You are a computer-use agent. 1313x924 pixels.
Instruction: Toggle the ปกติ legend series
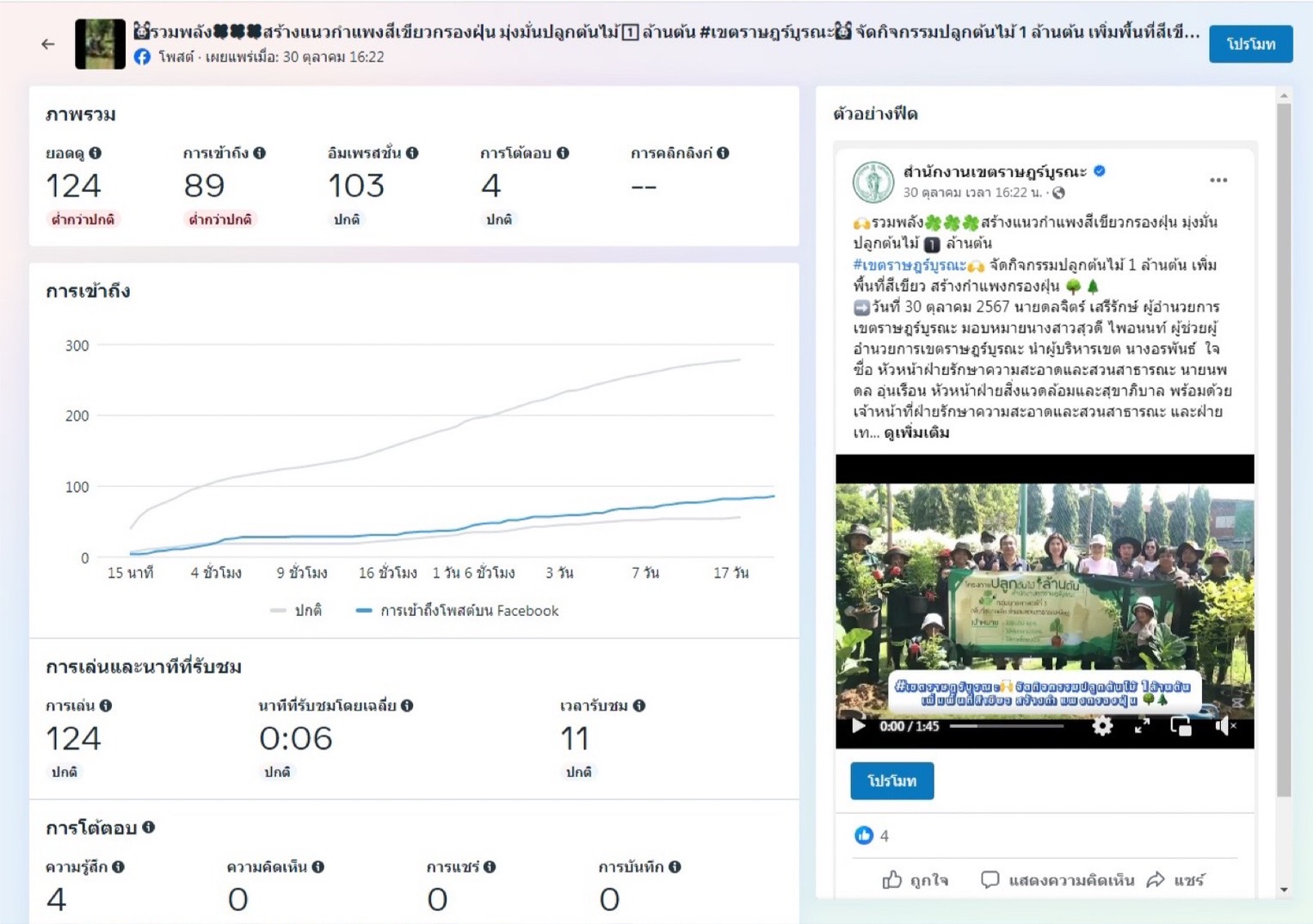(x=296, y=611)
